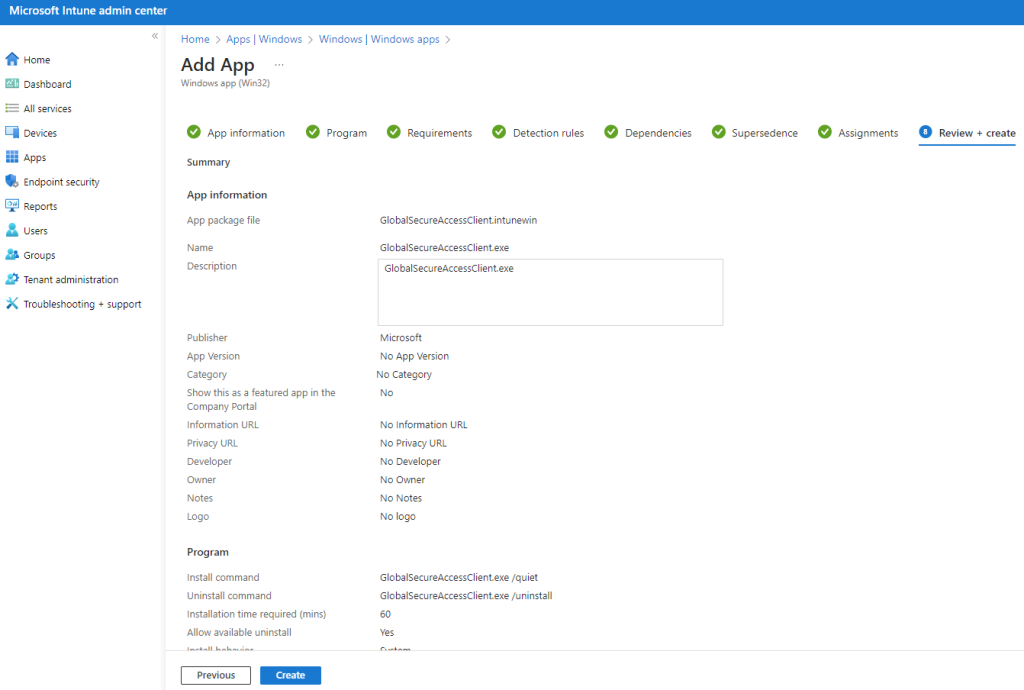The image size is (1024, 690).
Task: Open Dashboard in the left navigation
Action: 48,84
